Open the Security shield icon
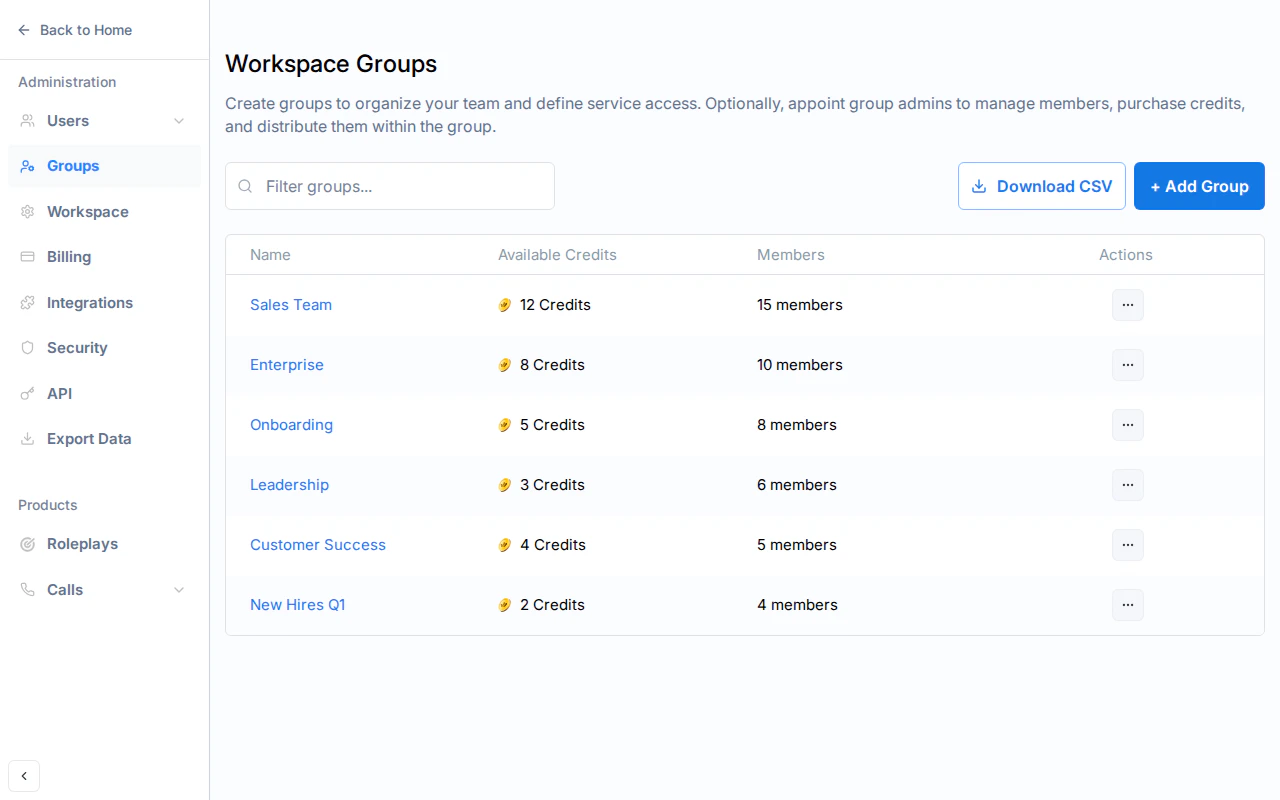The width and height of the screenshot is (1280, 800). (x=28, y=348)
